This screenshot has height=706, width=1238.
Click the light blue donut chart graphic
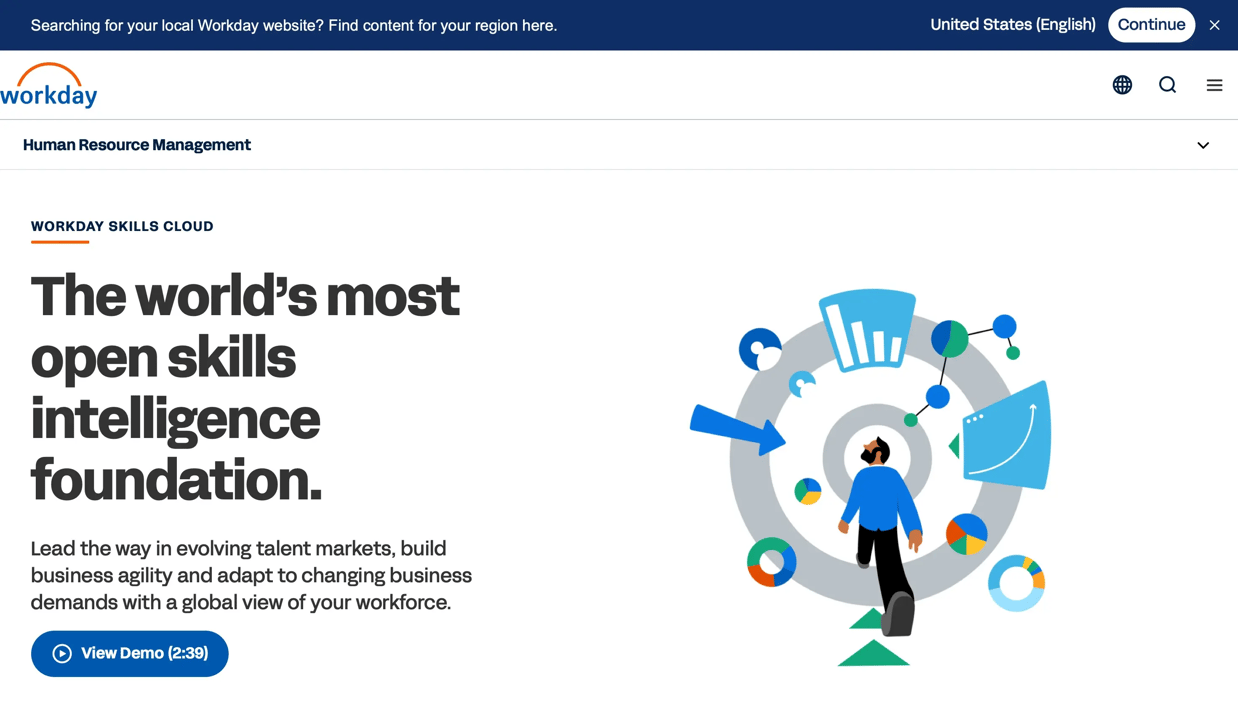(1016, 583)
